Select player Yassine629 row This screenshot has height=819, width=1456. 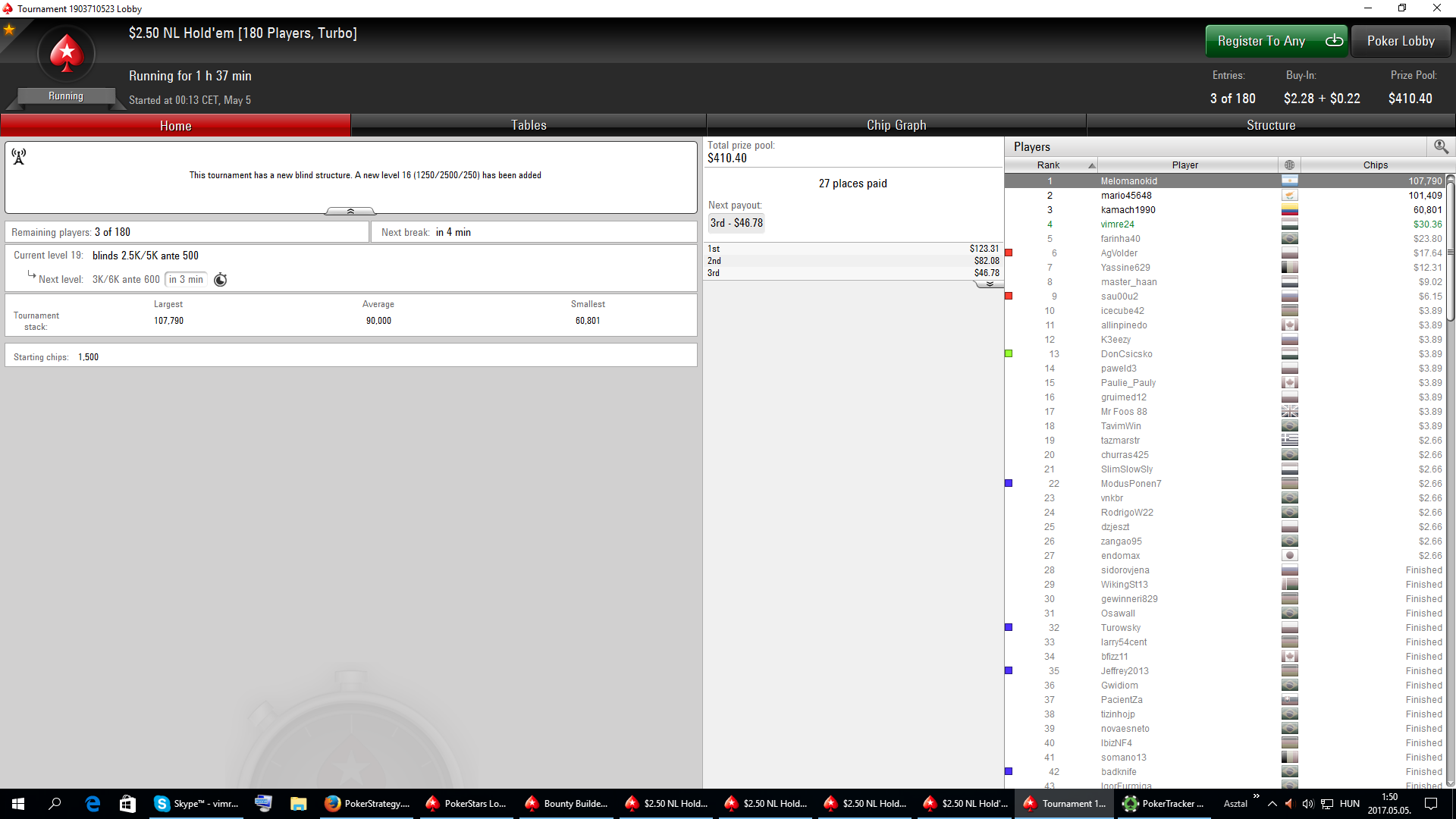[1225, 267]
